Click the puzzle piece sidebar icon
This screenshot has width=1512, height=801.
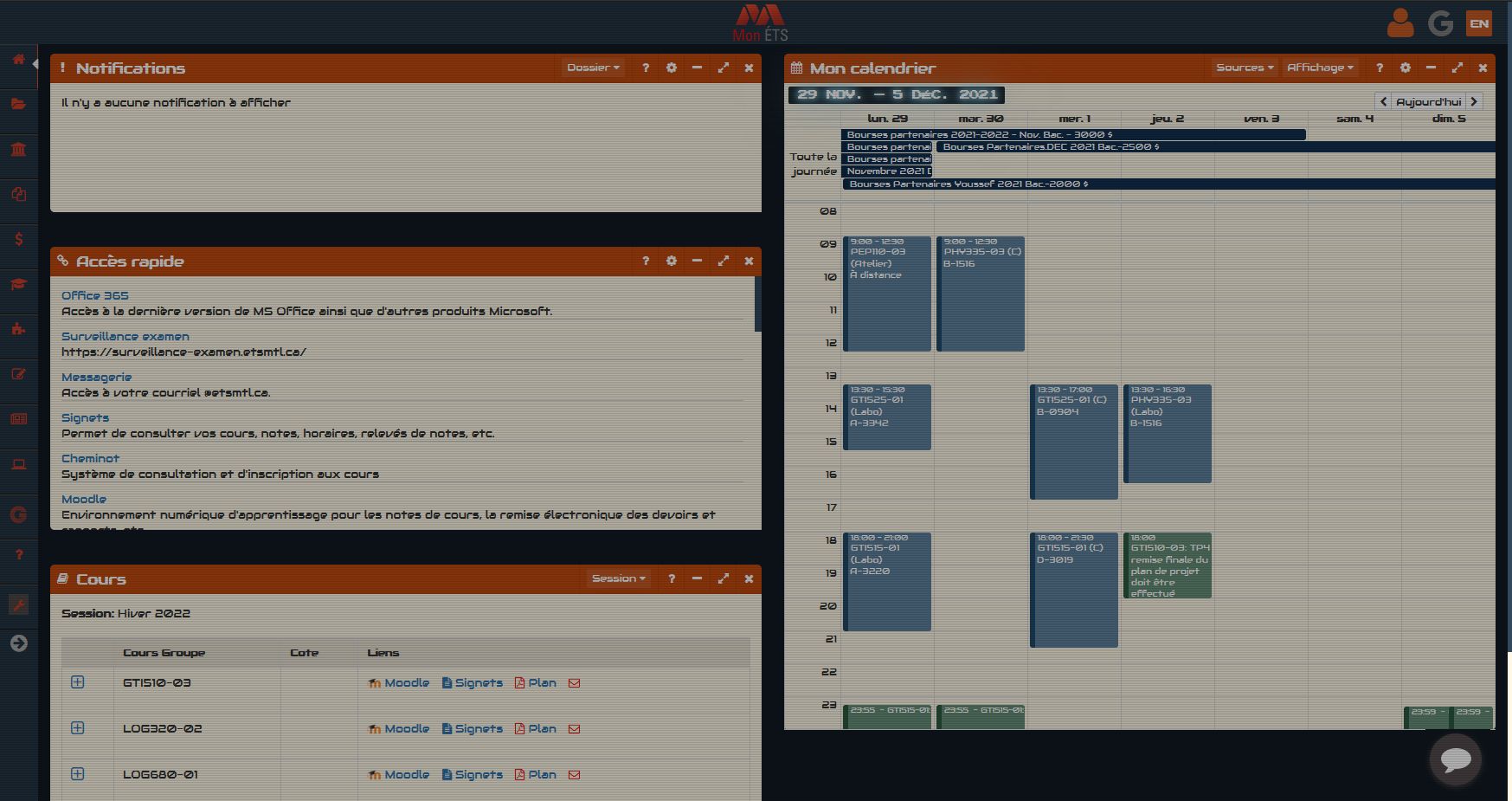[18, 329]
